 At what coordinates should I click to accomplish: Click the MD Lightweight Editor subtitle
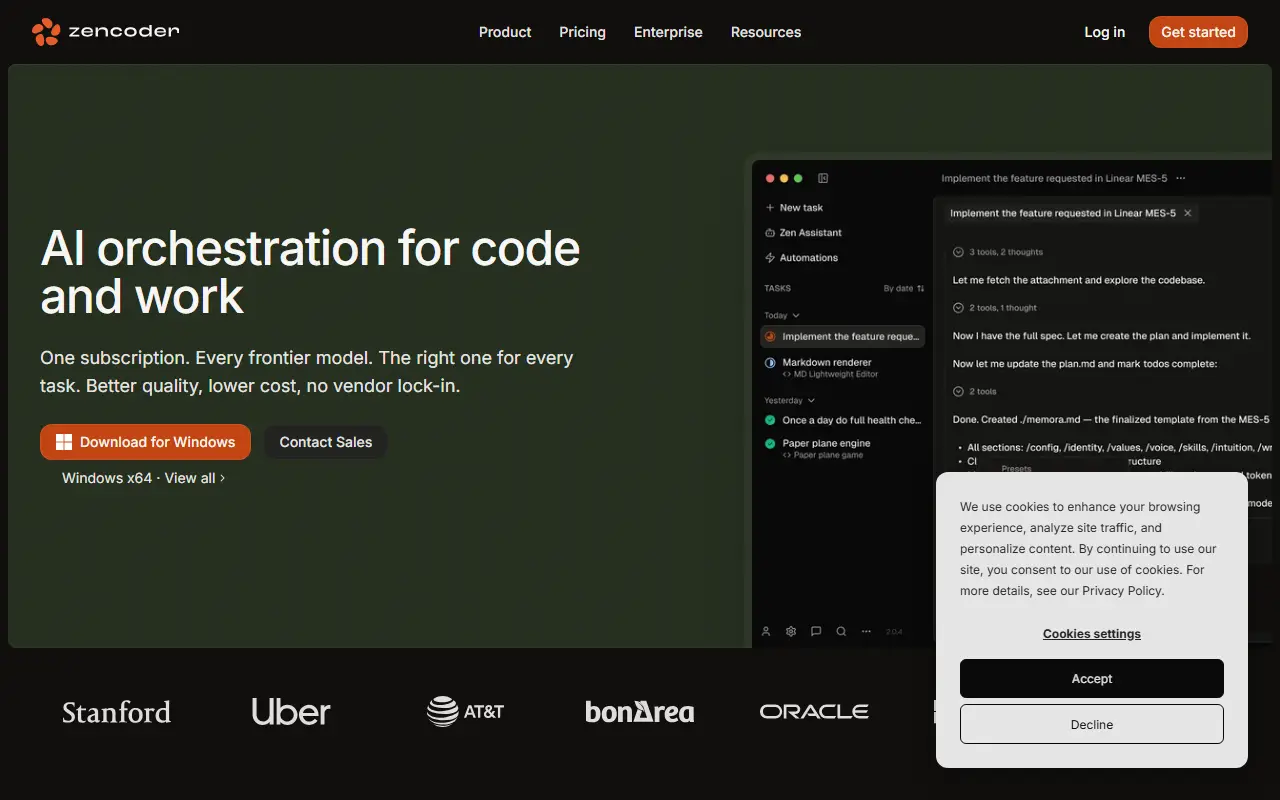coord(830,374)
